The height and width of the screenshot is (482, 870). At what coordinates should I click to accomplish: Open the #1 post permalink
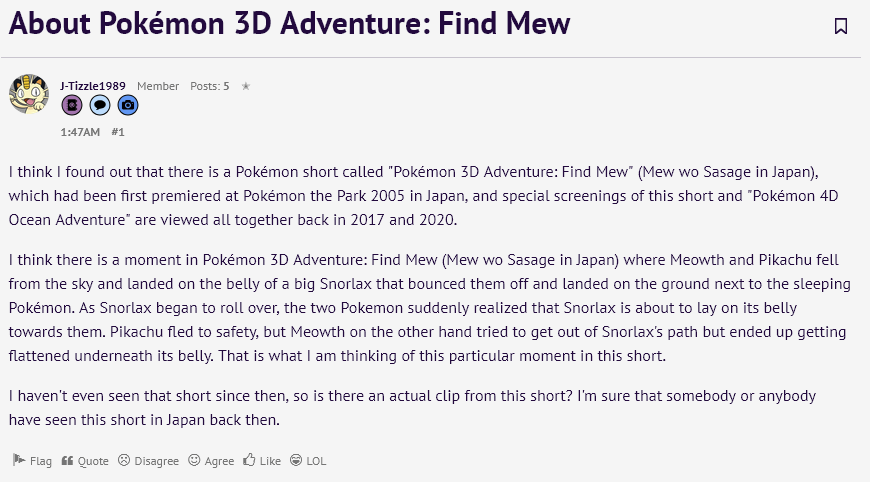118,132
